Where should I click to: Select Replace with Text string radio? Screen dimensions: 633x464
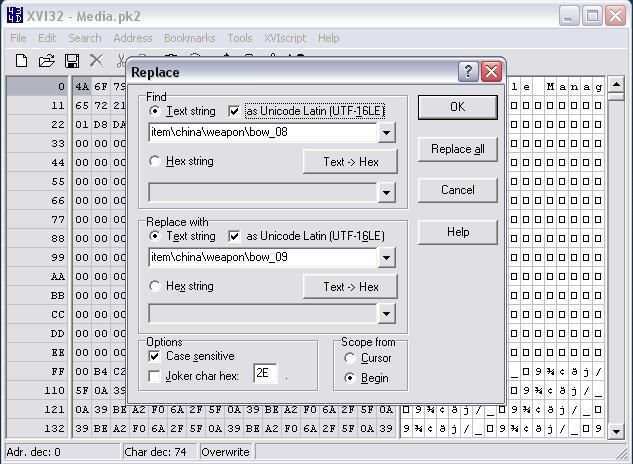coord(154,236)
